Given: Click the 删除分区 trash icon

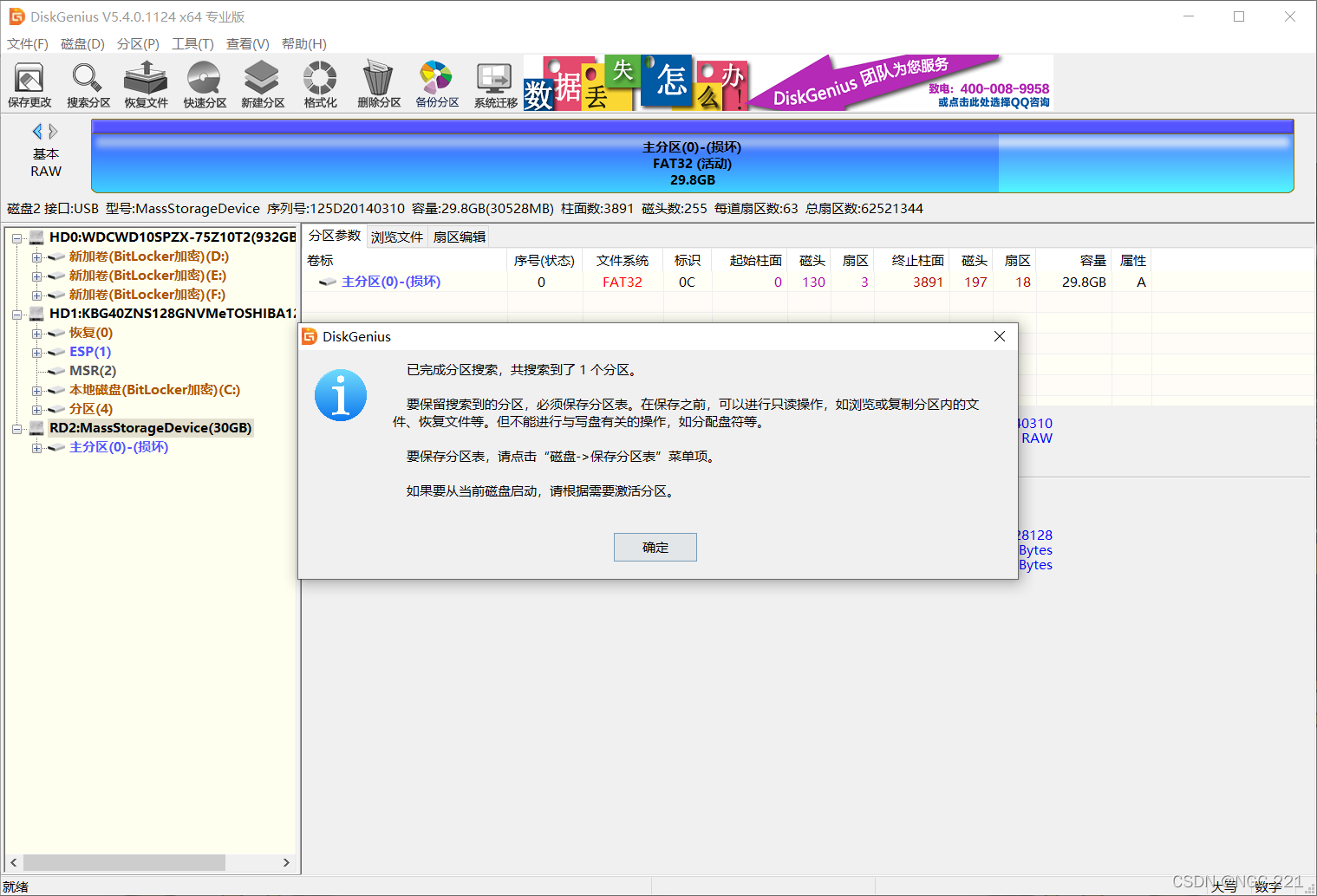Looking at the screenshot, I should click(379, 85).
